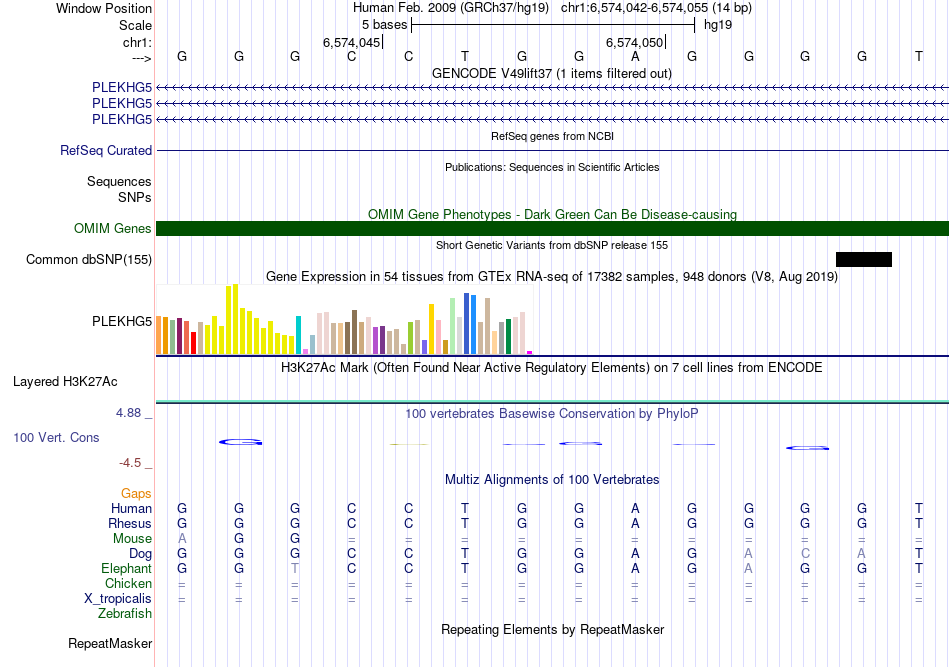Screen dimensions: 950x667
Task: Select the Zebrafish species label
Action: pyautogui.click(x=125, y=614)
